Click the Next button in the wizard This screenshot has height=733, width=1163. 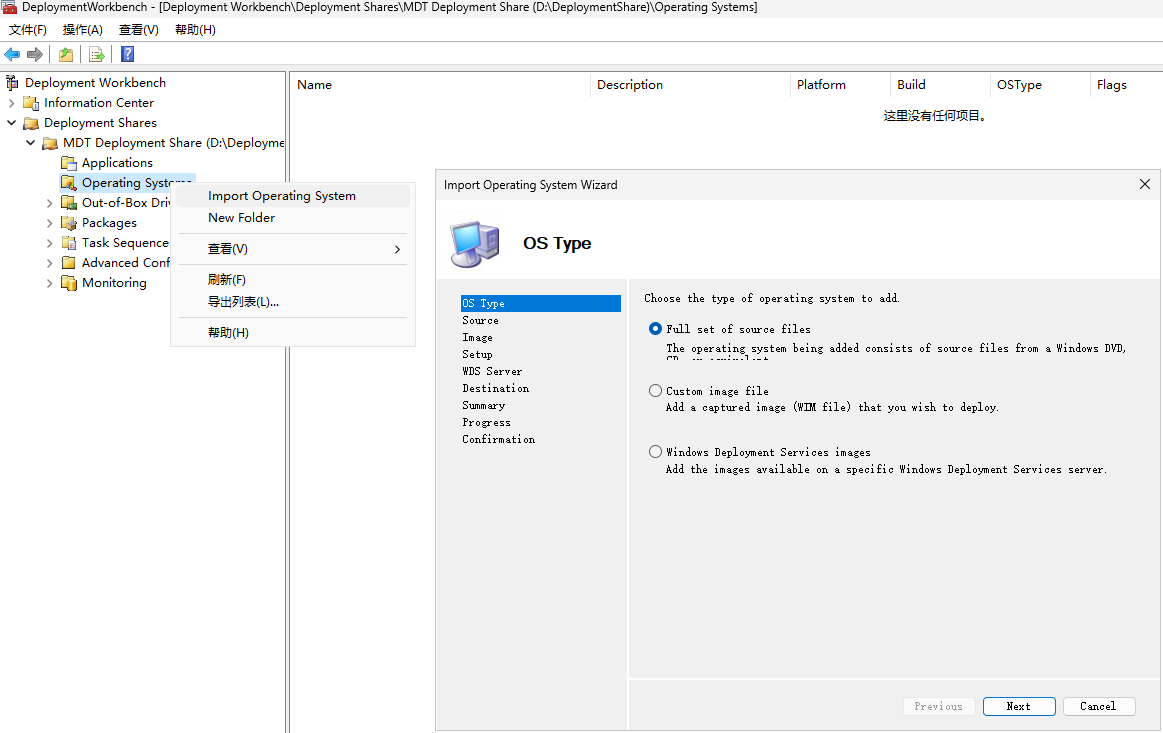click(x=1018, y=706)
